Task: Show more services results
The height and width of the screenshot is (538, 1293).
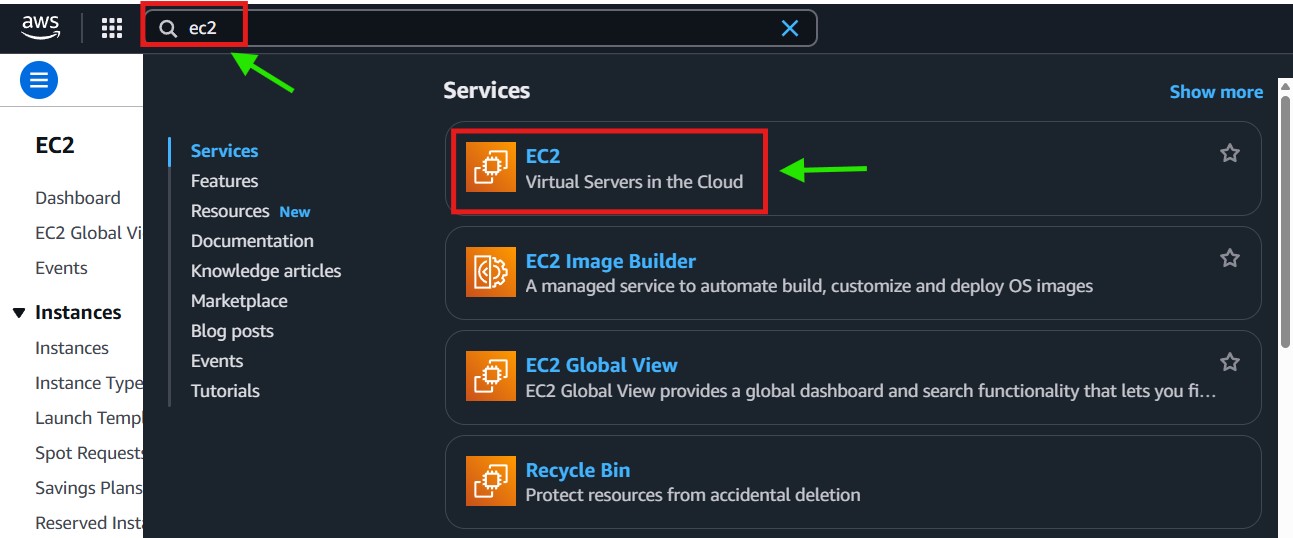Action: (x=1216, y=92)
